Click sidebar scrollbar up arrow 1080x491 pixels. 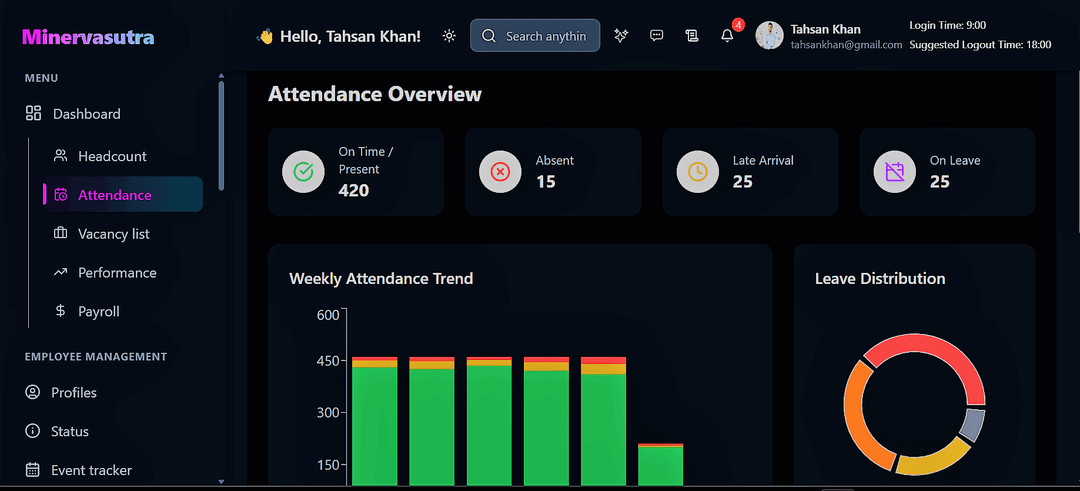pyautogui.click(x=221, y=76)
